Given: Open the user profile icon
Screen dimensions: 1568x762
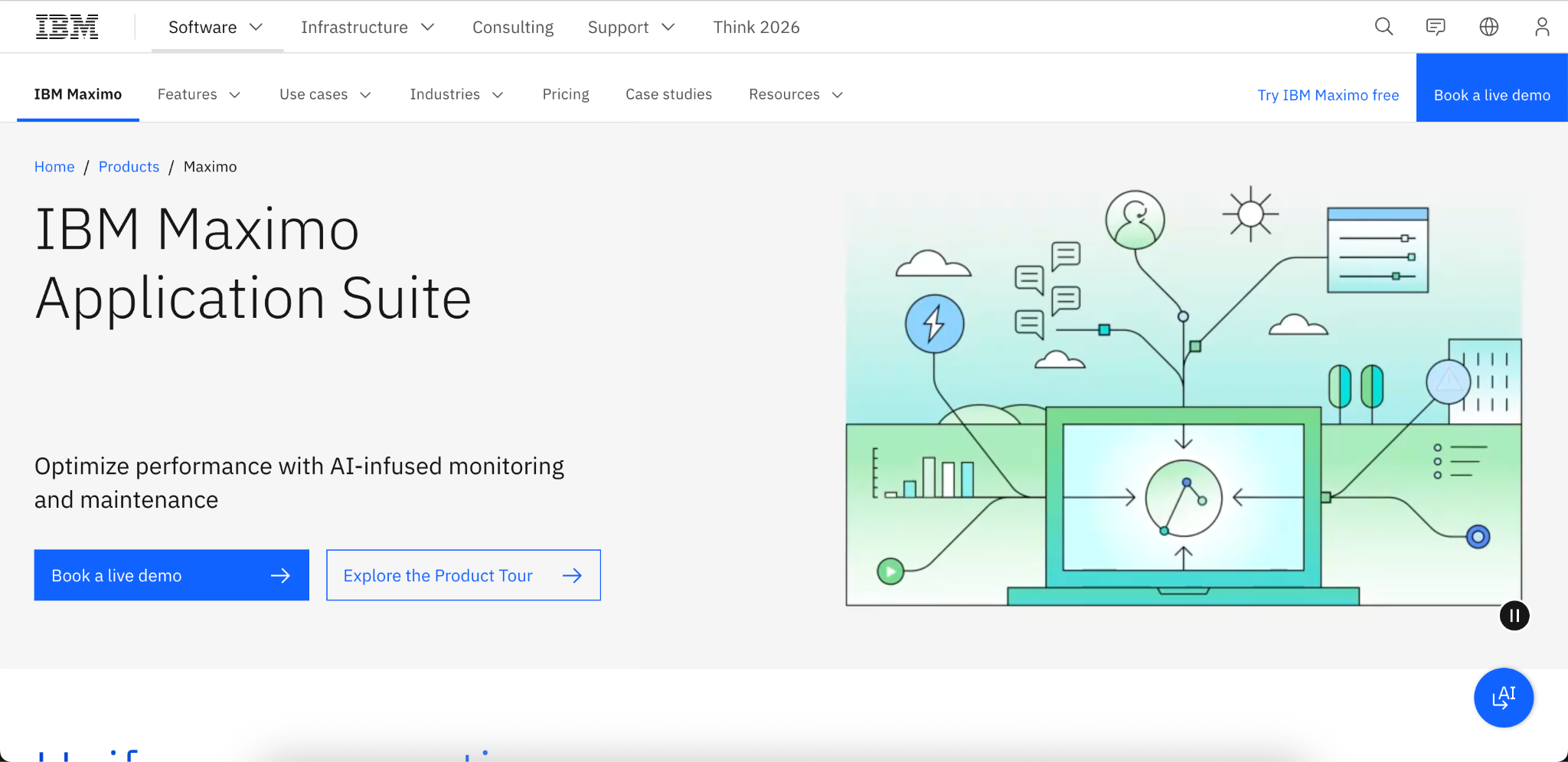Looking at the screenshot, I should pos(1542,27).
